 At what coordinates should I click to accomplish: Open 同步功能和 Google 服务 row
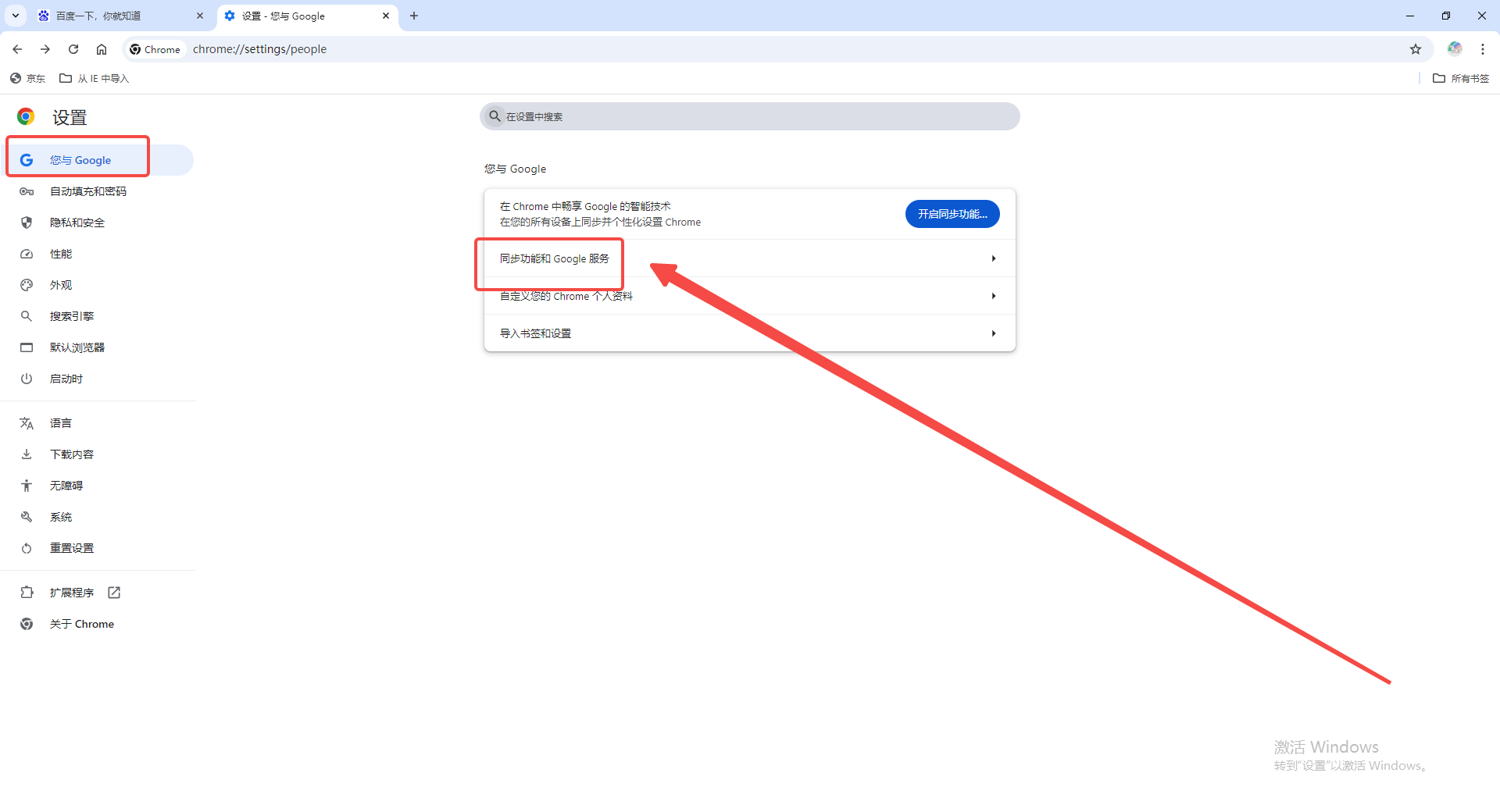[x=750, y=258]
